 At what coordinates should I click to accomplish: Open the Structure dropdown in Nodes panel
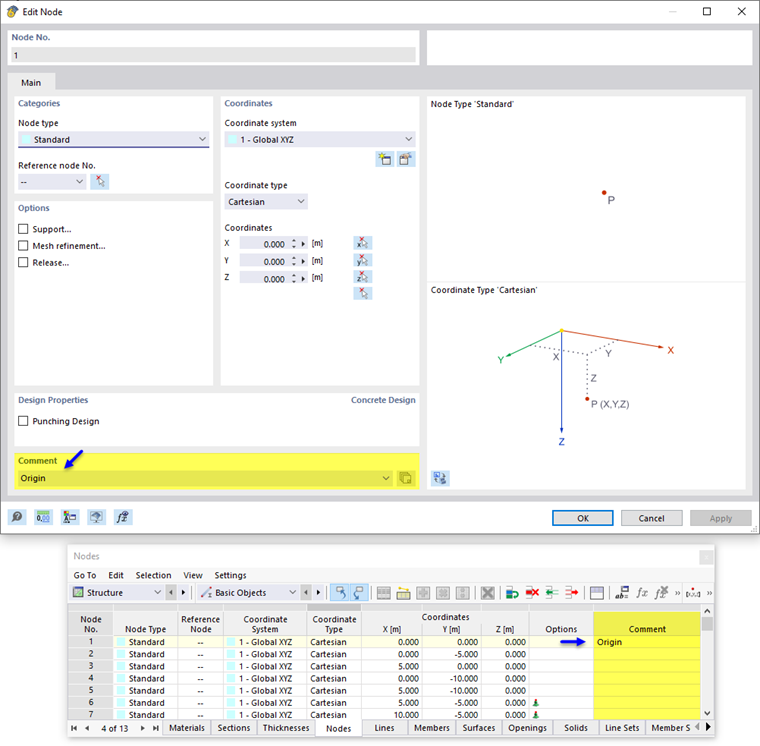pos(116,592)
